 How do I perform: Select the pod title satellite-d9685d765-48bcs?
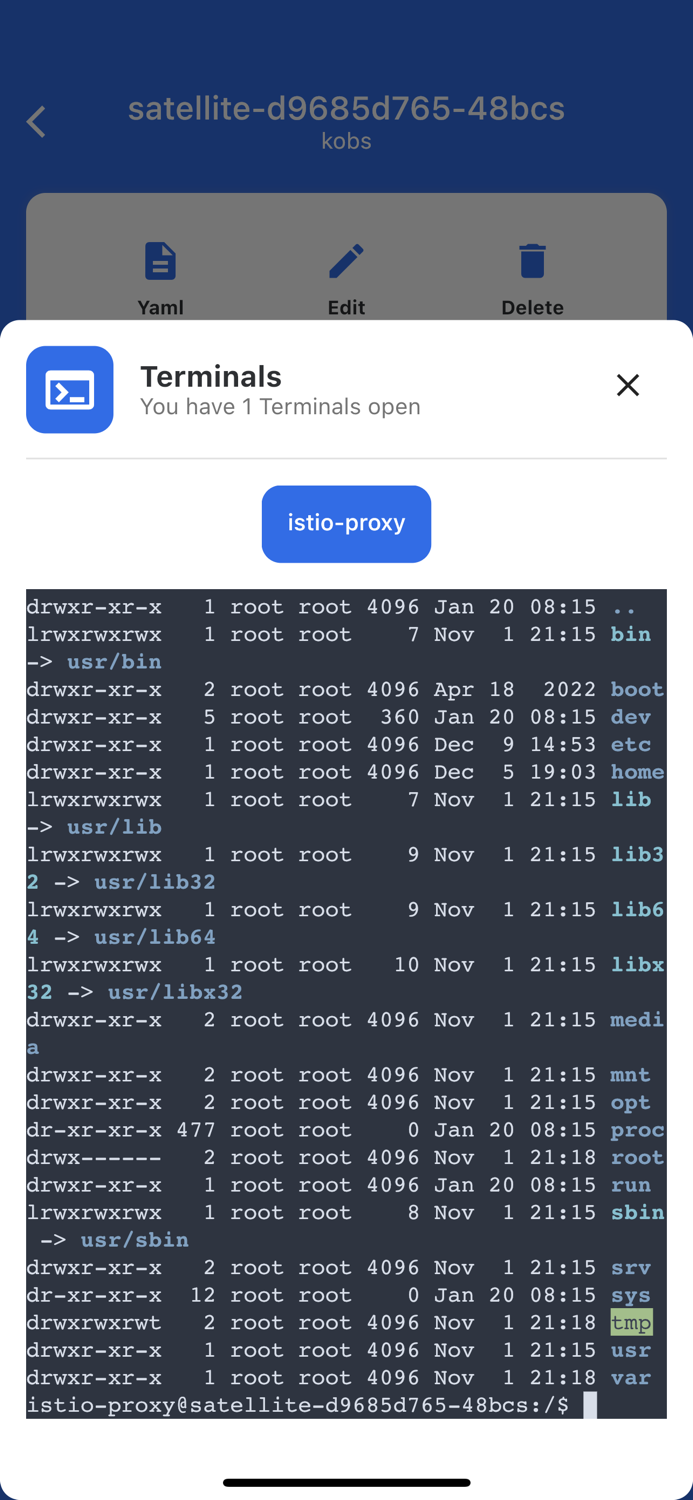346,109
